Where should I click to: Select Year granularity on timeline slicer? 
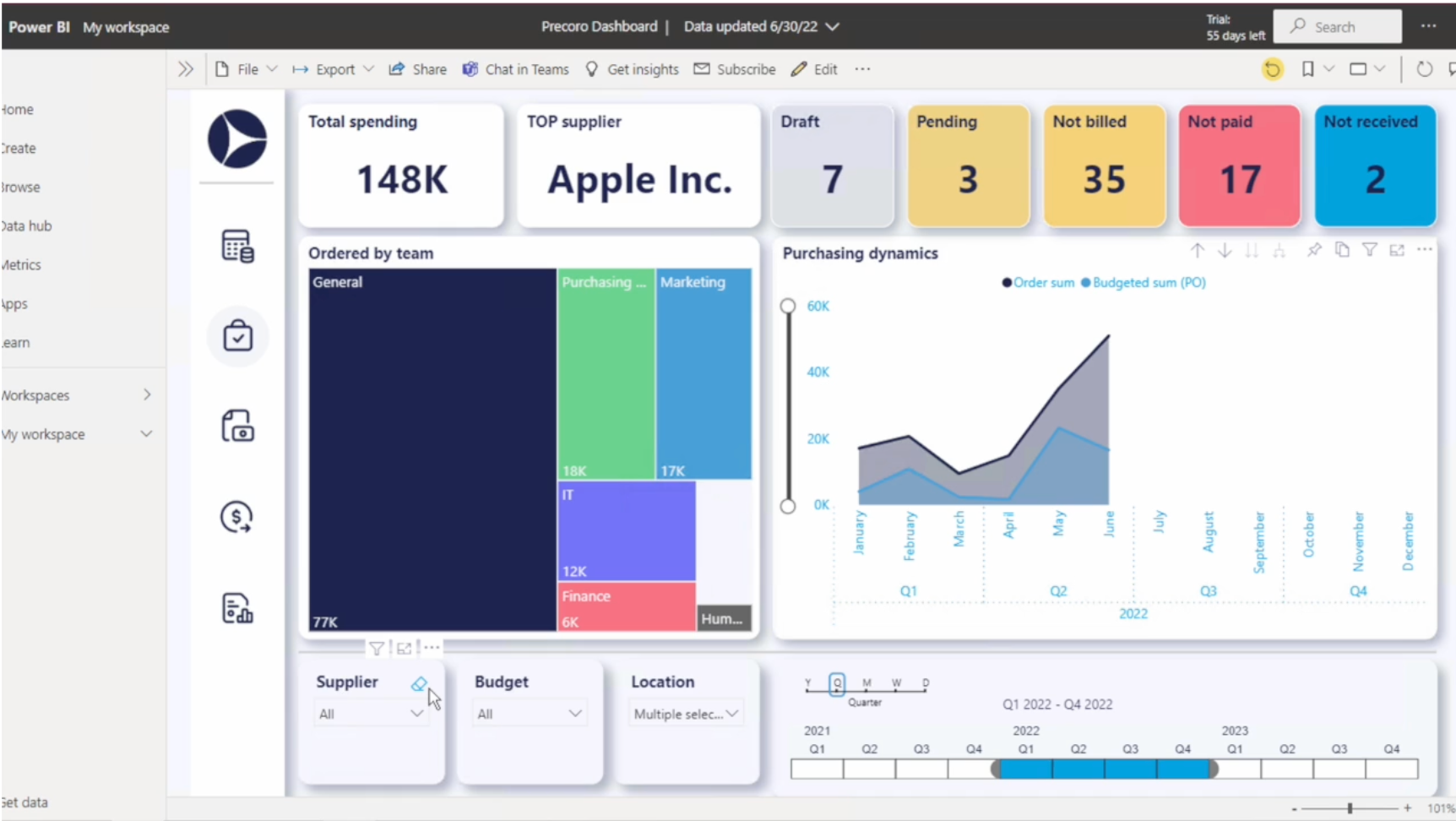point(808,683)
